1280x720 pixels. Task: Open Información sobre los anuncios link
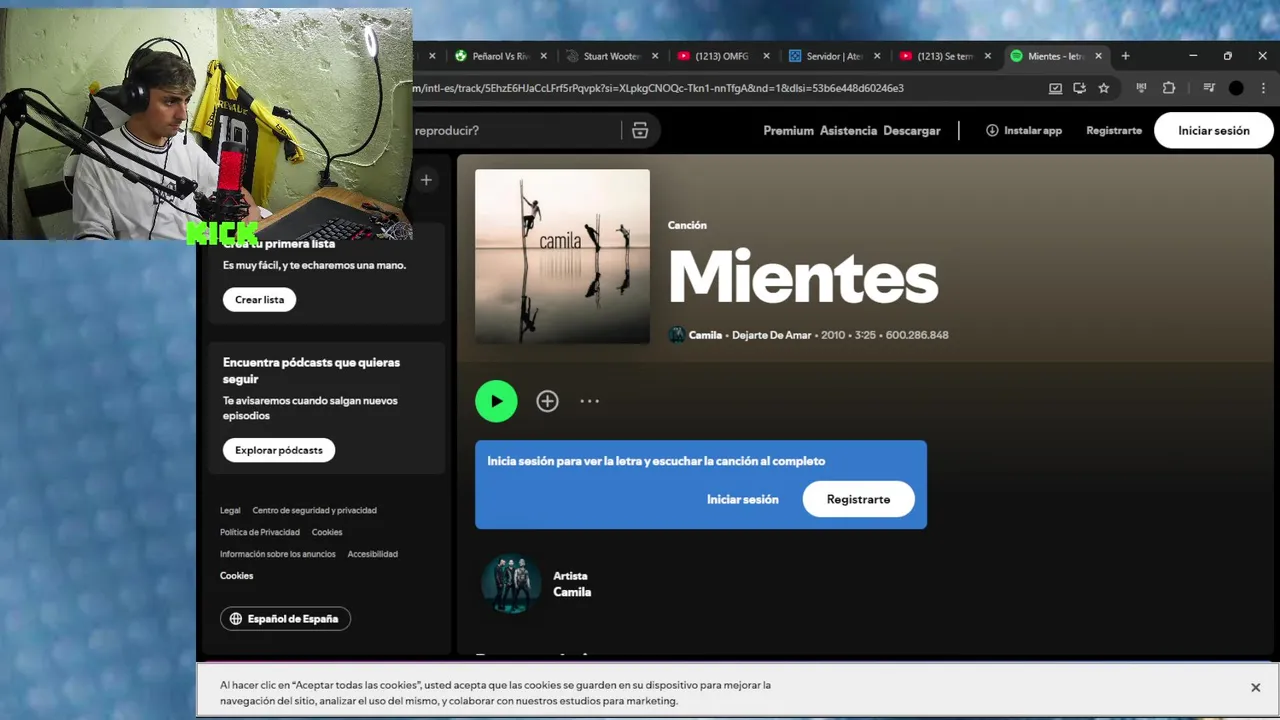278,554
